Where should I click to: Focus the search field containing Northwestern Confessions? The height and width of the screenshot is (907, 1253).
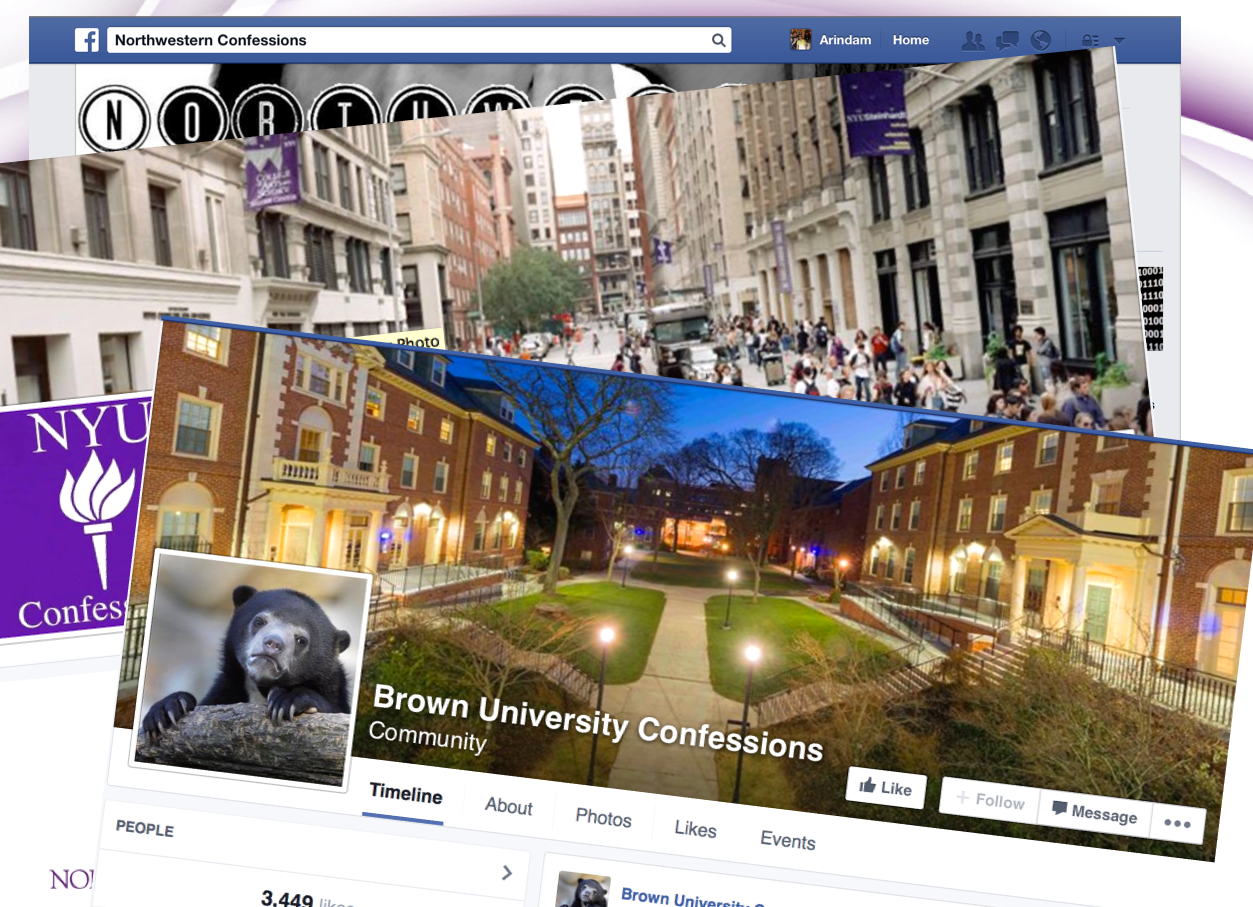[x=418, y=40]
